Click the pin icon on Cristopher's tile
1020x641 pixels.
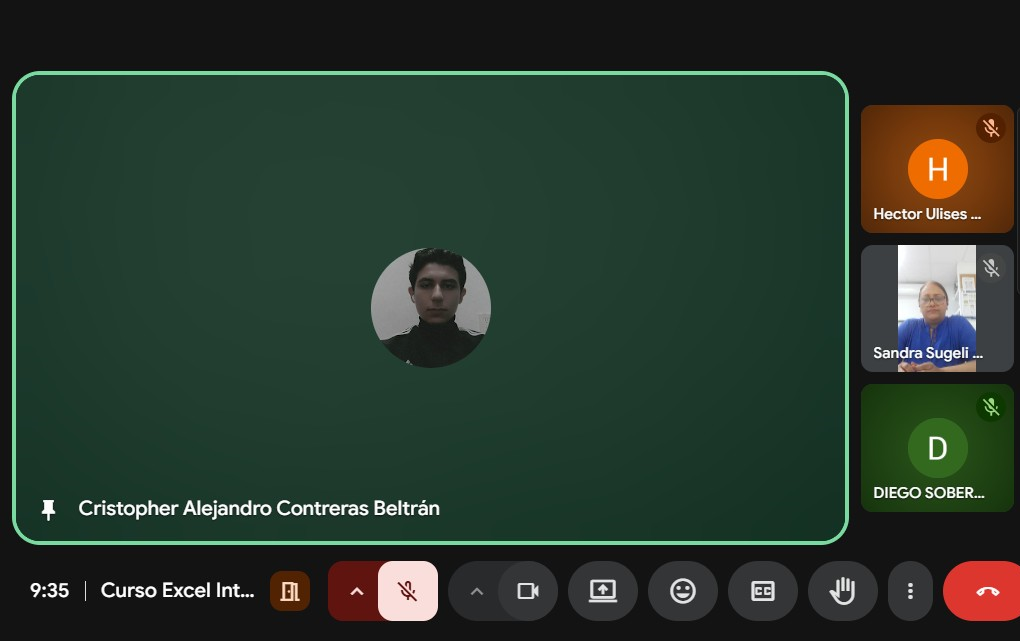click(x=48, y=509)
